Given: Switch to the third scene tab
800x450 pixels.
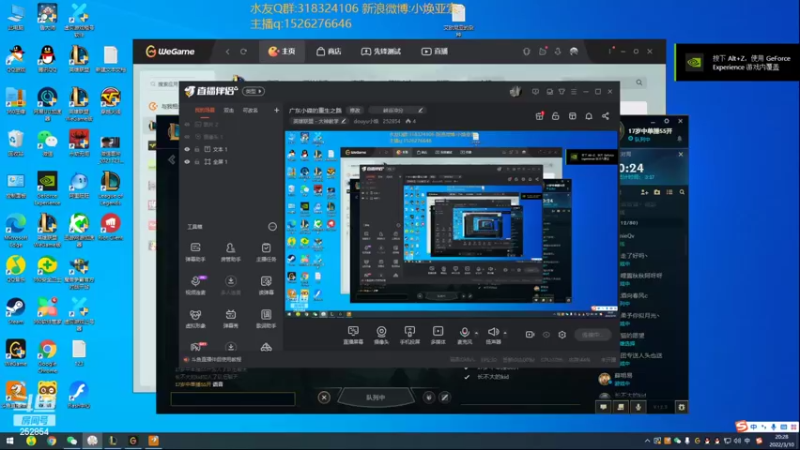Looking at the screenshot, I should (250, 110).
